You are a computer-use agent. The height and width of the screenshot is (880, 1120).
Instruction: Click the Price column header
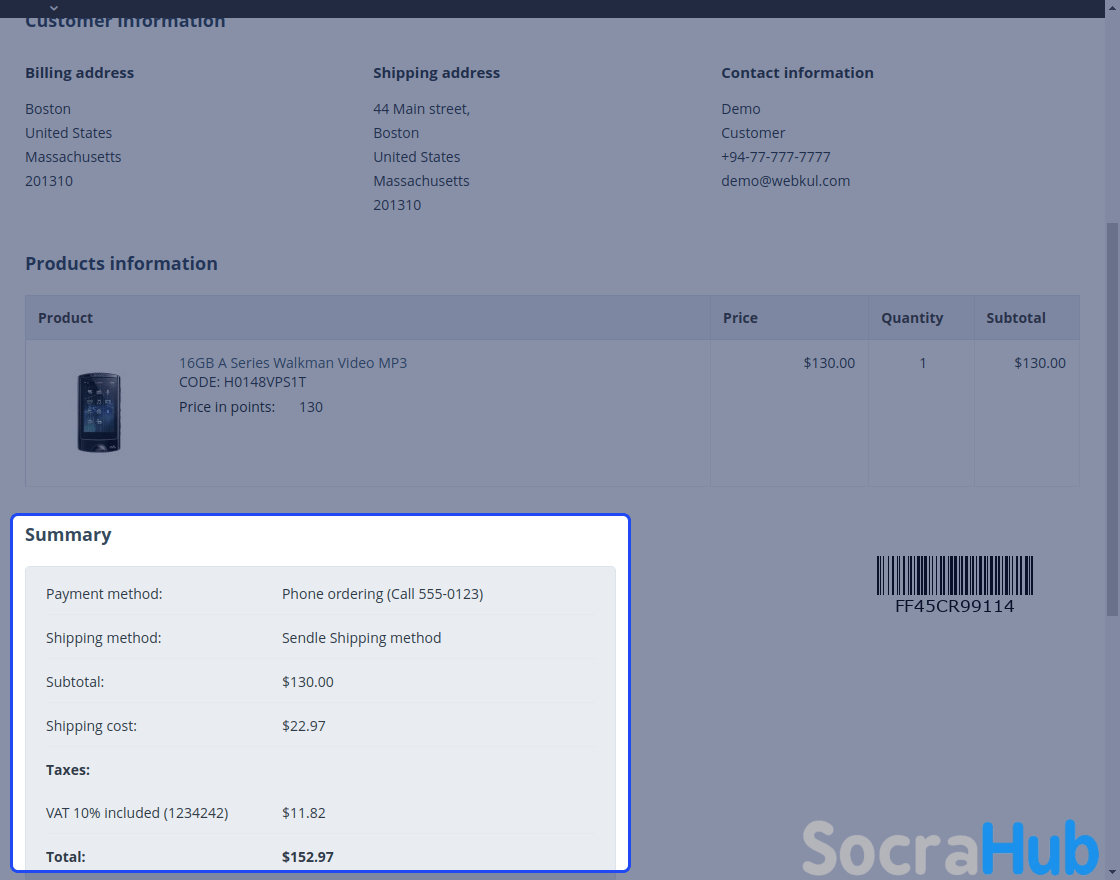point(740,318)
